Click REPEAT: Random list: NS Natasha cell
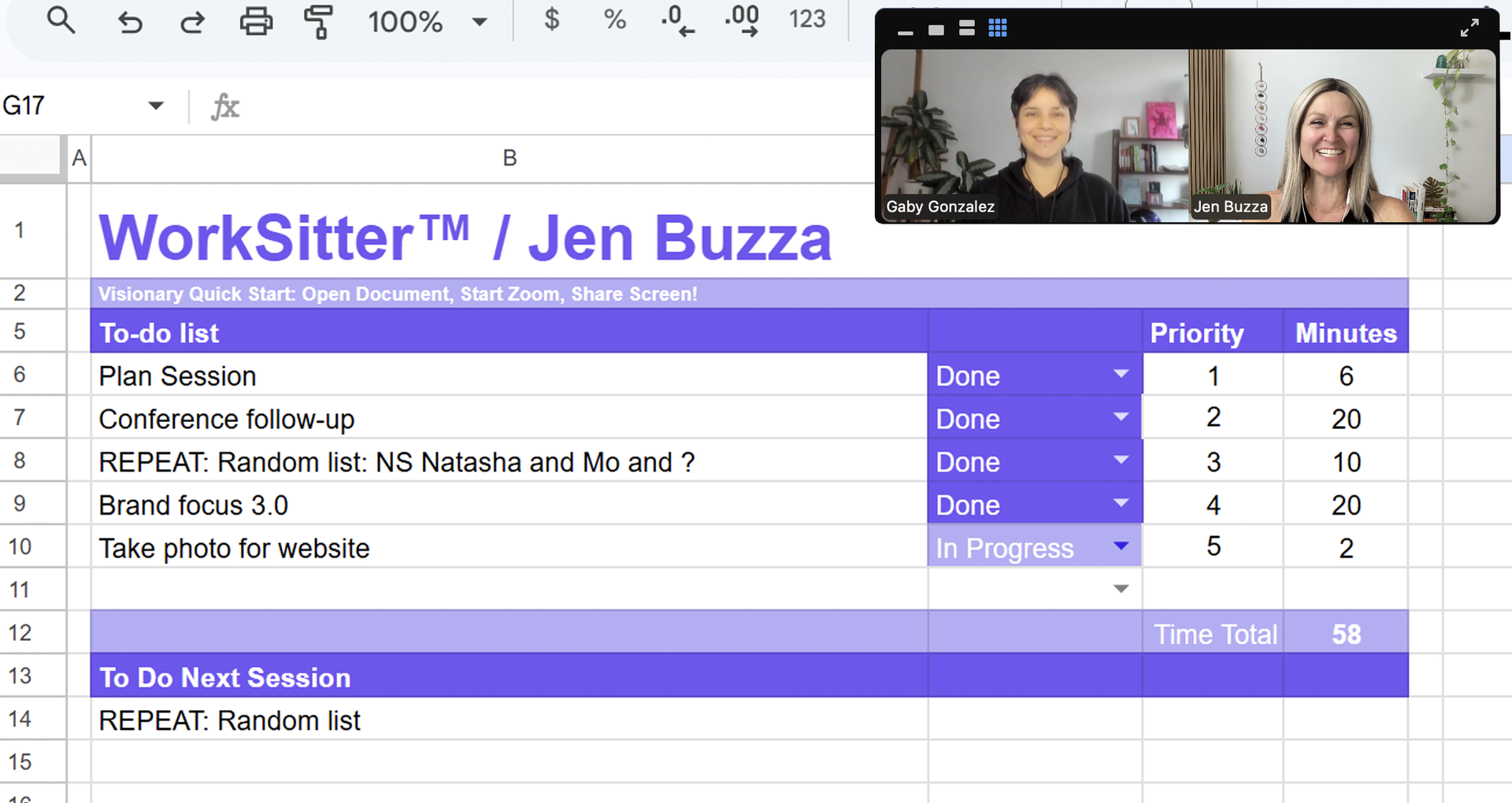This screenshot has width=1512, height=803. pos(510,461)
